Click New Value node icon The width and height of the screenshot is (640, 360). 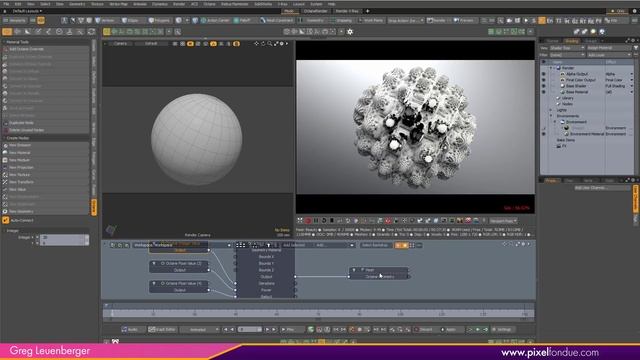(x=5, y=189)
